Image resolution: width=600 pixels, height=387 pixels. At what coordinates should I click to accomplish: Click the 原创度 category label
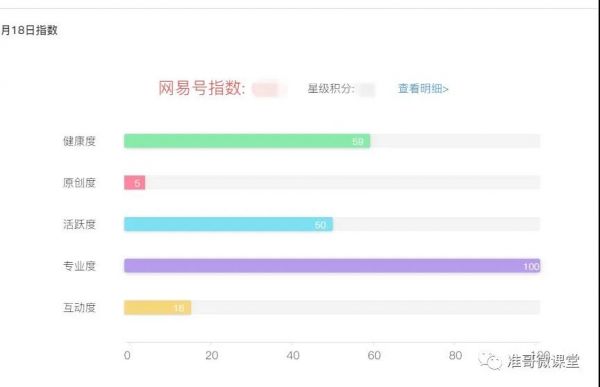79,183
